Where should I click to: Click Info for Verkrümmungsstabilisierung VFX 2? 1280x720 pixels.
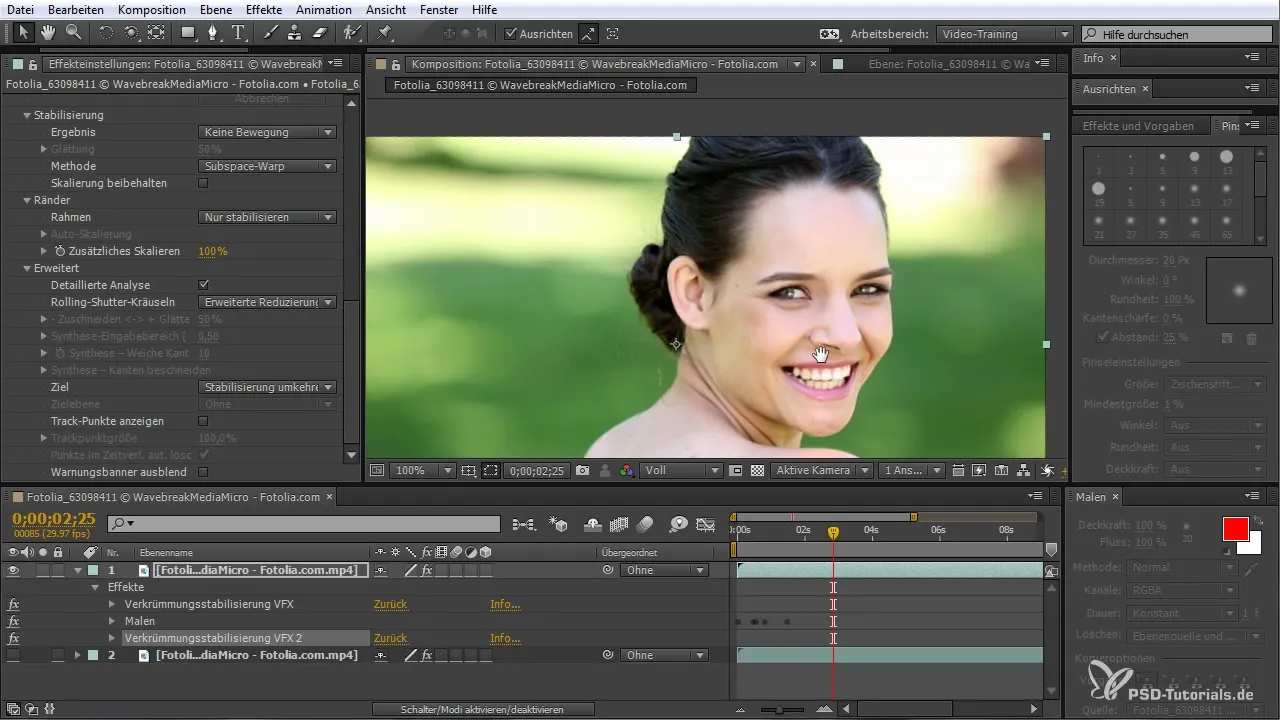505,638
